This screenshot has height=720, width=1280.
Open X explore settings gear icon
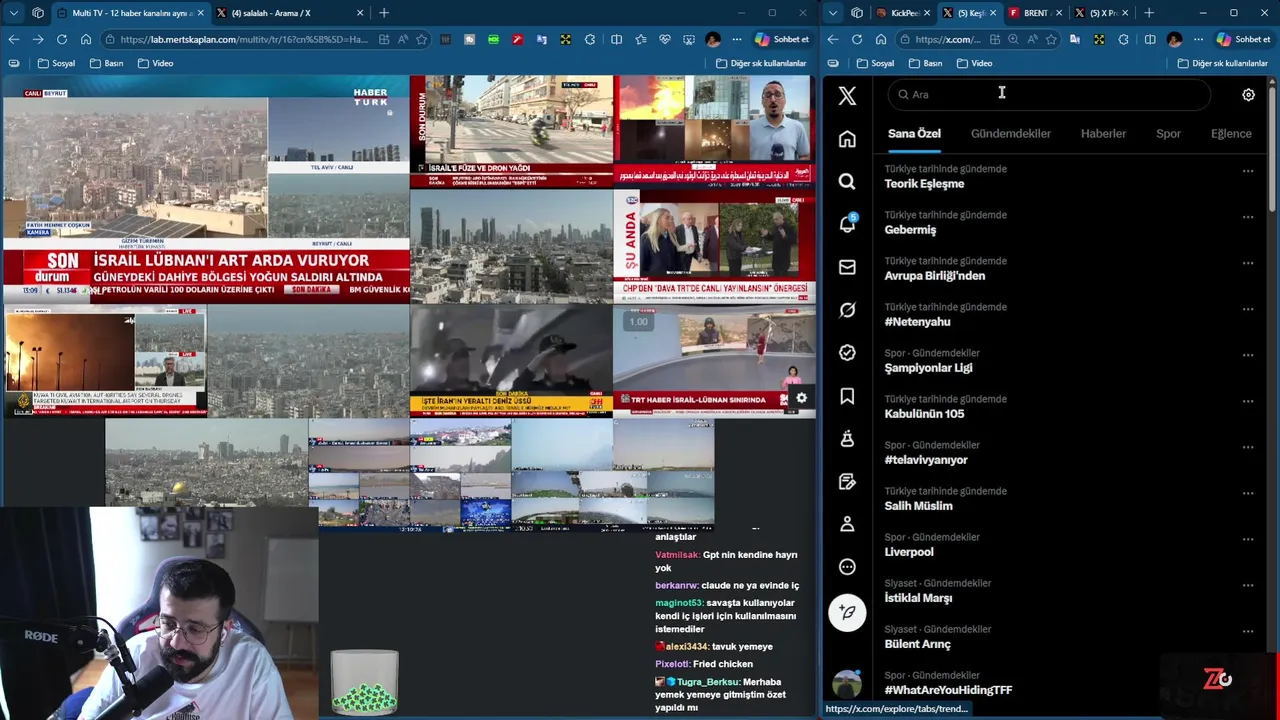tap(1248, 95)
